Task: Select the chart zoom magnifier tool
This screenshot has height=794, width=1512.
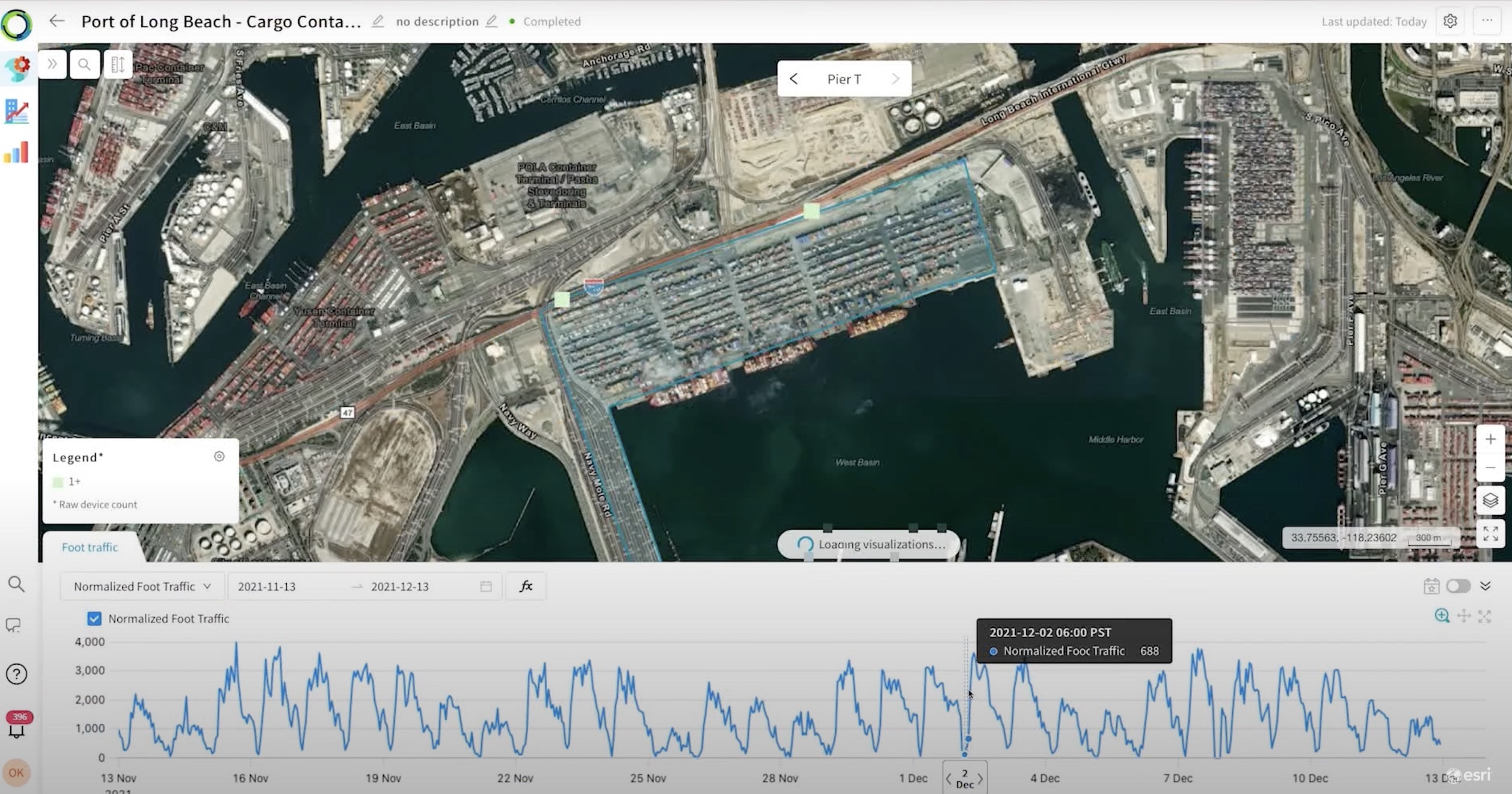Action: click(1442, 616)
